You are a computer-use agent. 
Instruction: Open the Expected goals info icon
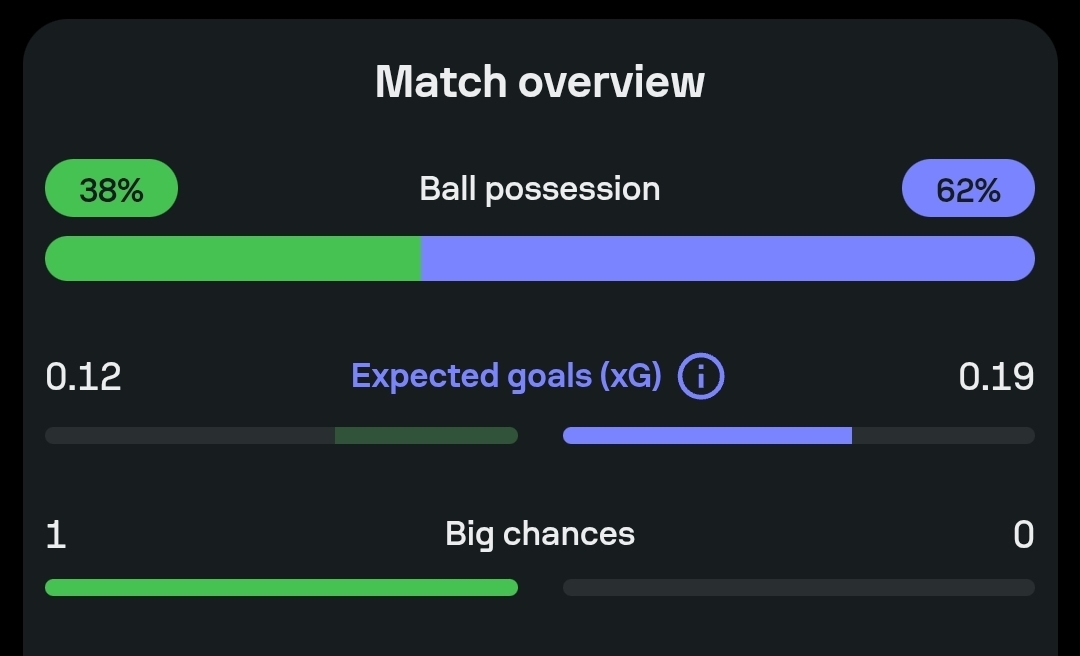coord(700,376)
